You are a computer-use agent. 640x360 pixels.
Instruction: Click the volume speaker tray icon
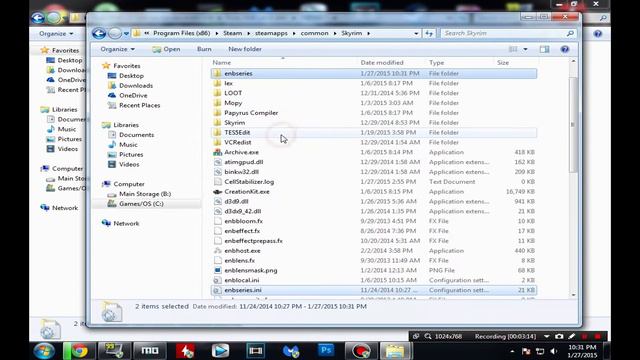coord(553,351)
